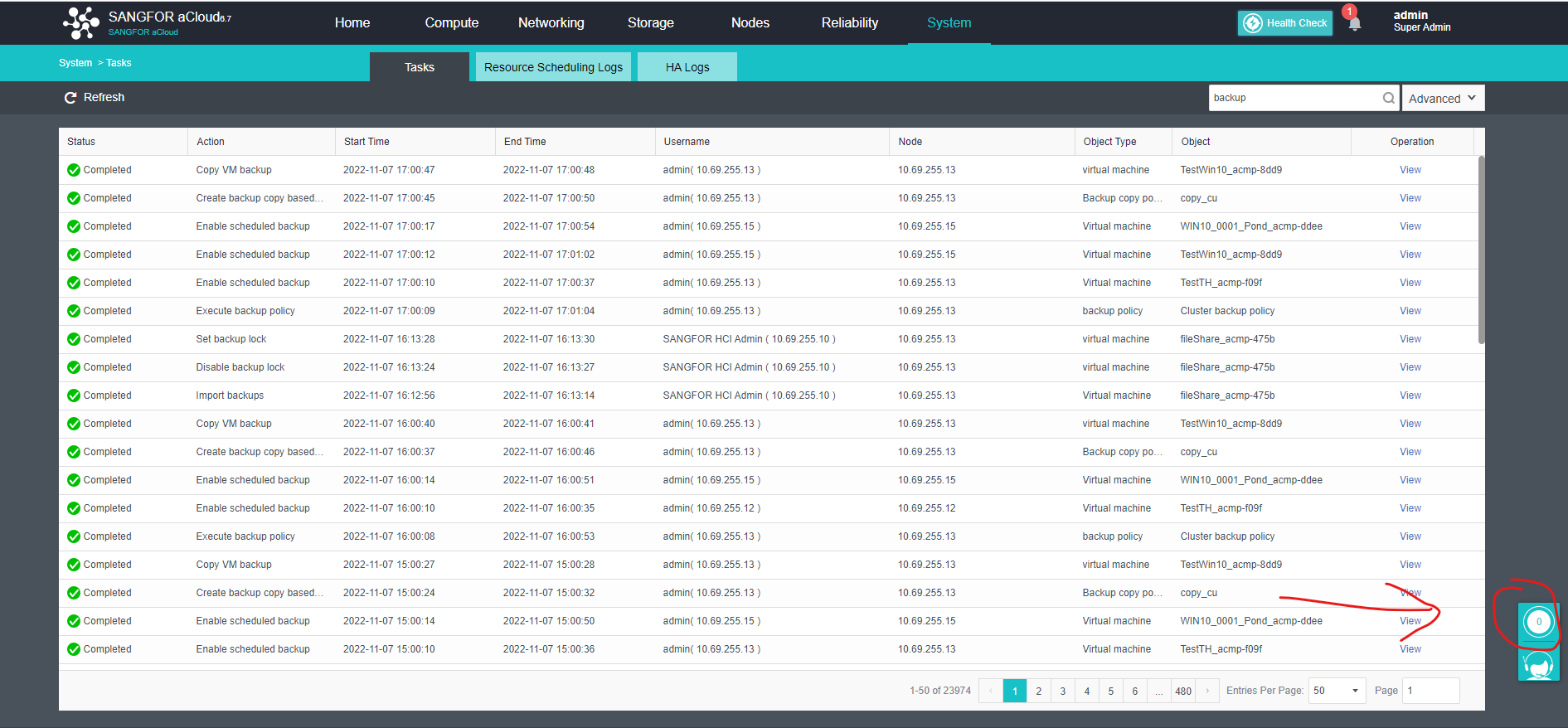Go to page 4
The width and height of the screenshot is (1568, 728).
(1086, 691)
